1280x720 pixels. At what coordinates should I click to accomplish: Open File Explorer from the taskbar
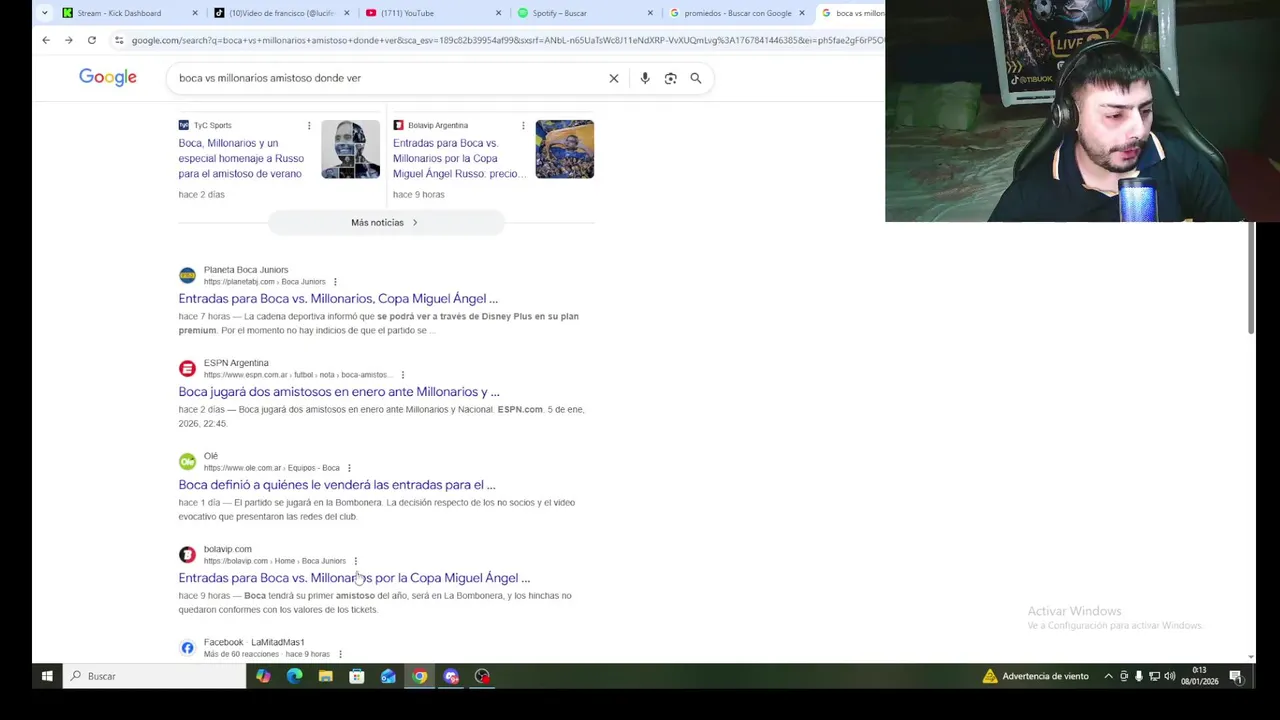(x=325, y=676)
